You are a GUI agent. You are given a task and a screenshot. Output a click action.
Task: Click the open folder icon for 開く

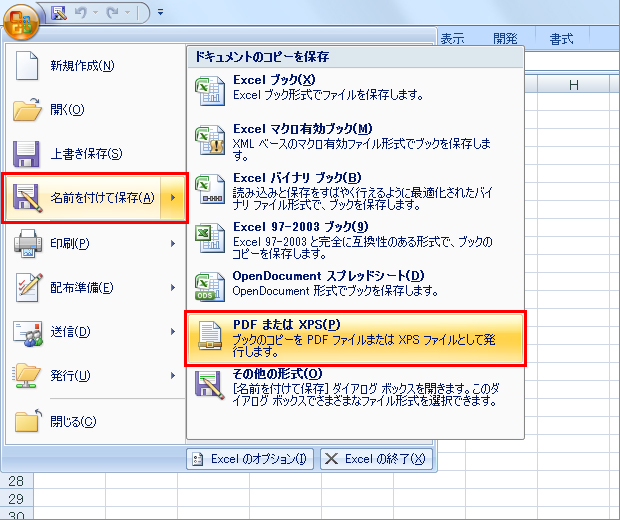coord(27,109)
